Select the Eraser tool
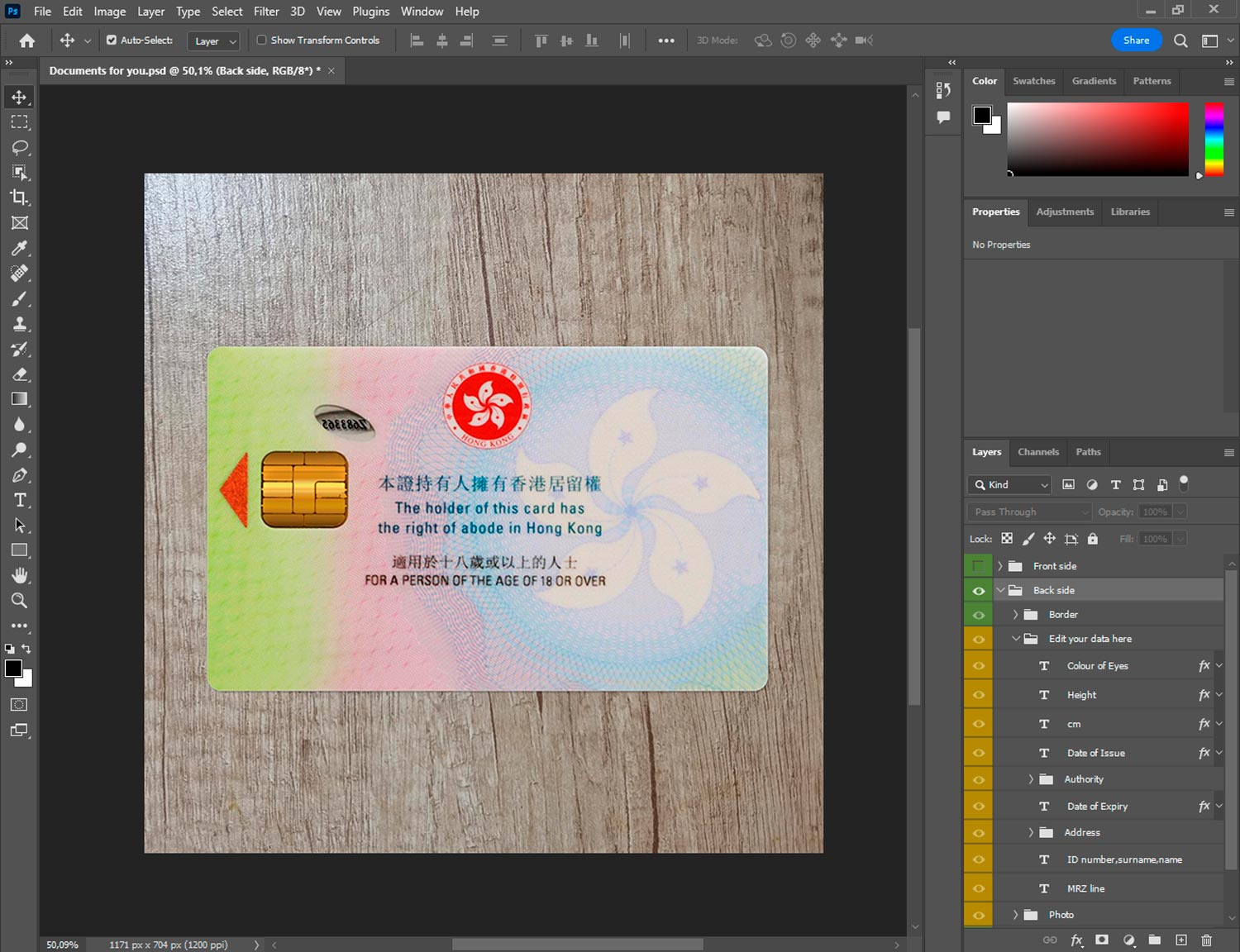 tap(19, 374)
